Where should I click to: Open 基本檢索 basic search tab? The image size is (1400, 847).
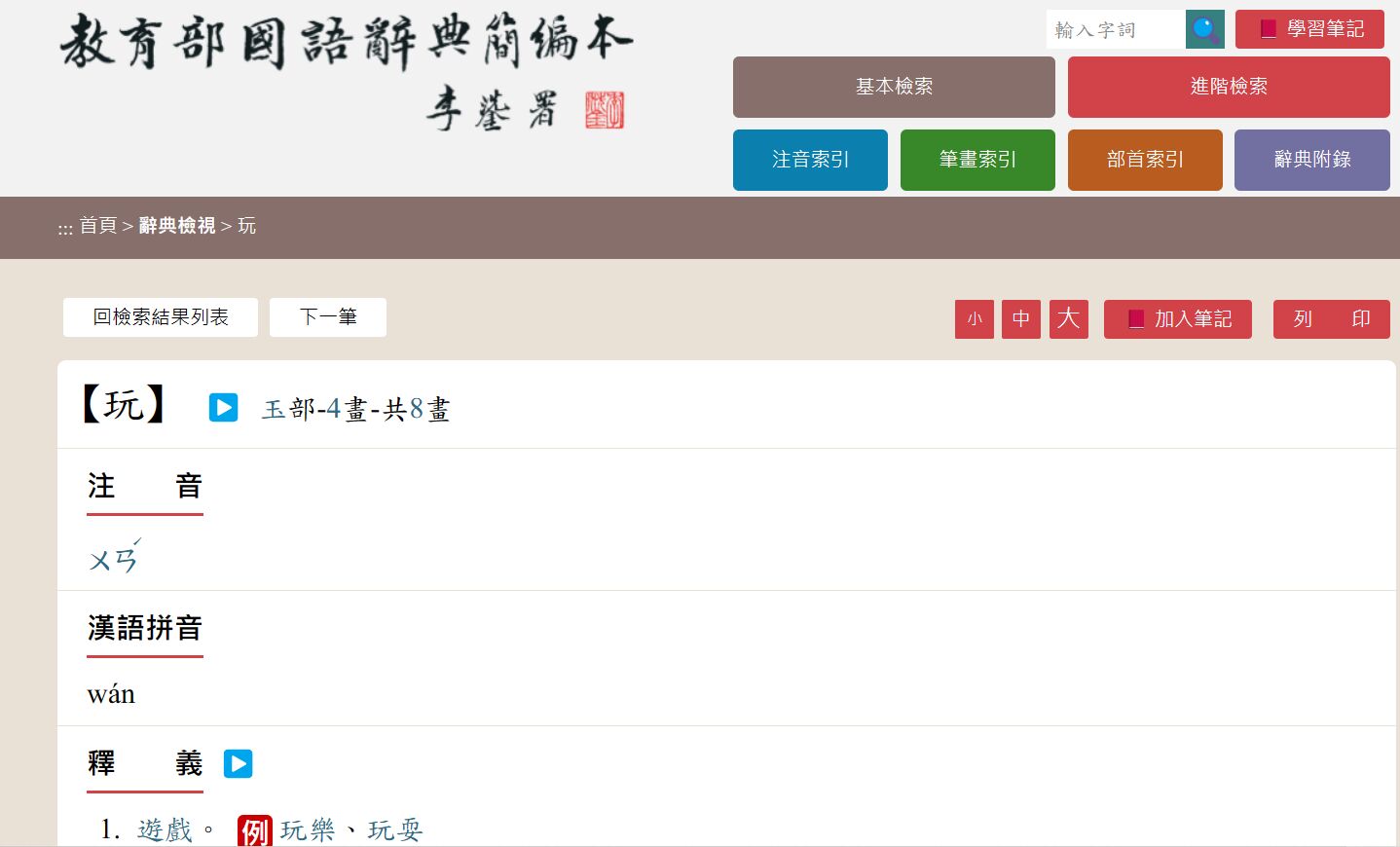click(894, 87)
